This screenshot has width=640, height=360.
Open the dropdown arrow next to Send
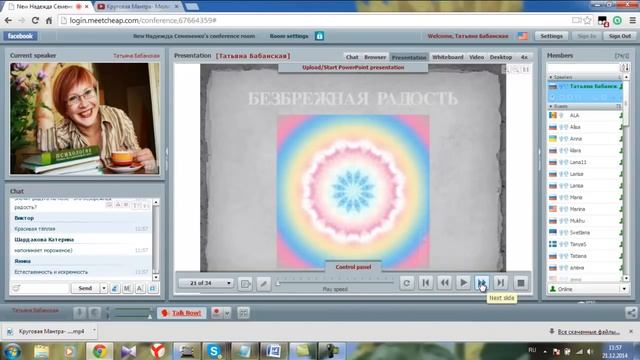[104, 288]
